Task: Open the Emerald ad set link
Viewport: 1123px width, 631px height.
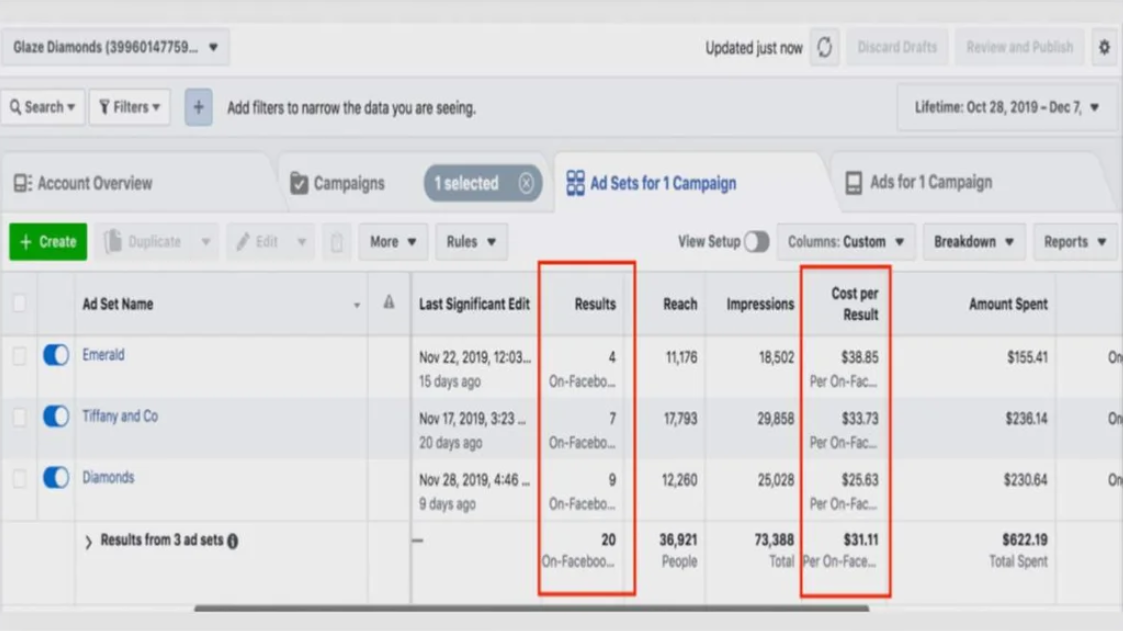Action: point(103,355)
